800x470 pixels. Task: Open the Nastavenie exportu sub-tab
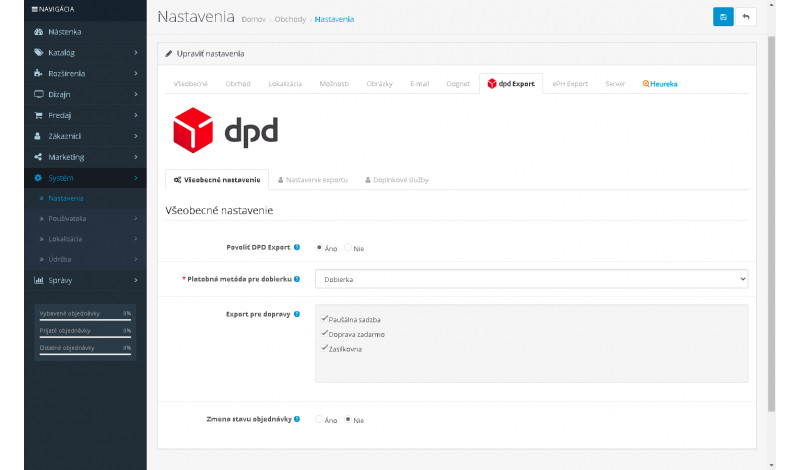pos(313,180)
